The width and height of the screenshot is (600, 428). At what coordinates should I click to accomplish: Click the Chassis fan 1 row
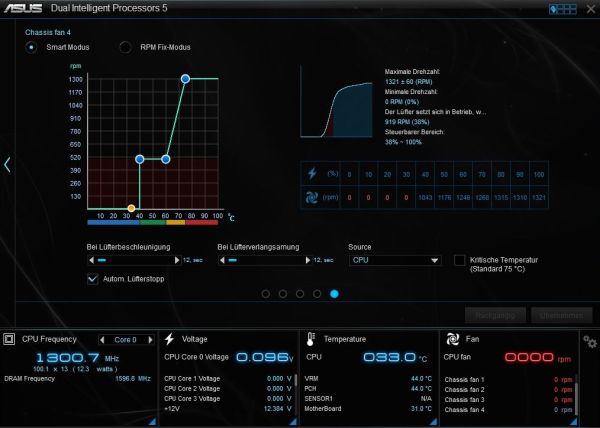[x=508, y=379]
